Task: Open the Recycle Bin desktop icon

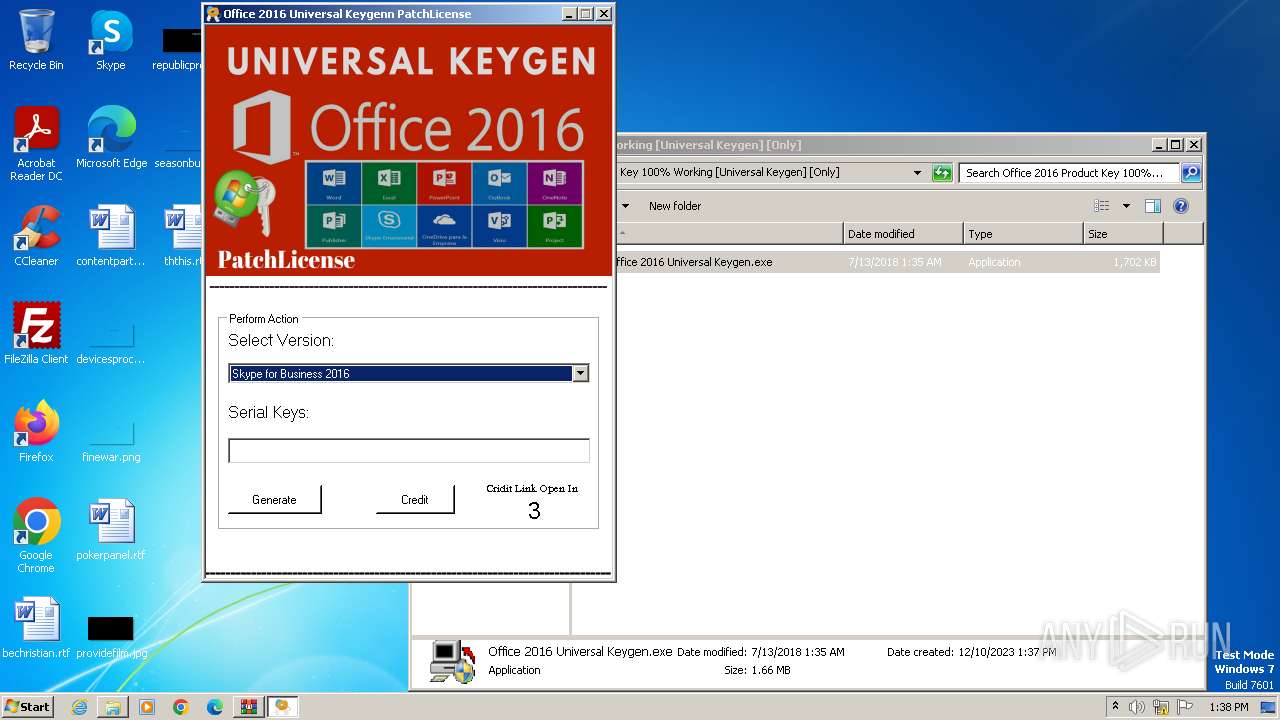Action: click(x=36, y=40)
